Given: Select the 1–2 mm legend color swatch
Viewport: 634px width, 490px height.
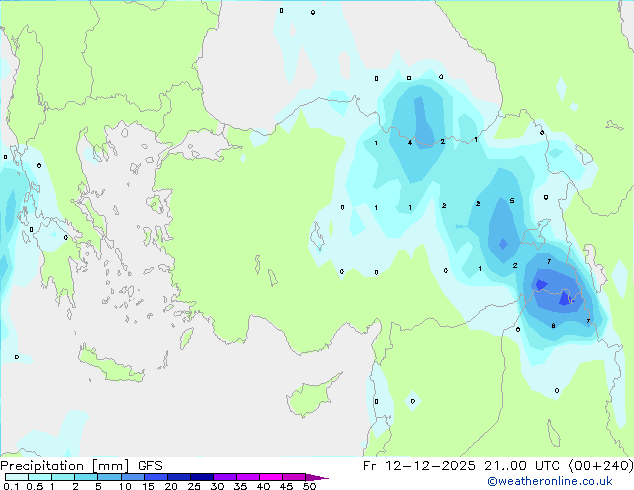Looking at the screenshot, I should tap(63, 477).
